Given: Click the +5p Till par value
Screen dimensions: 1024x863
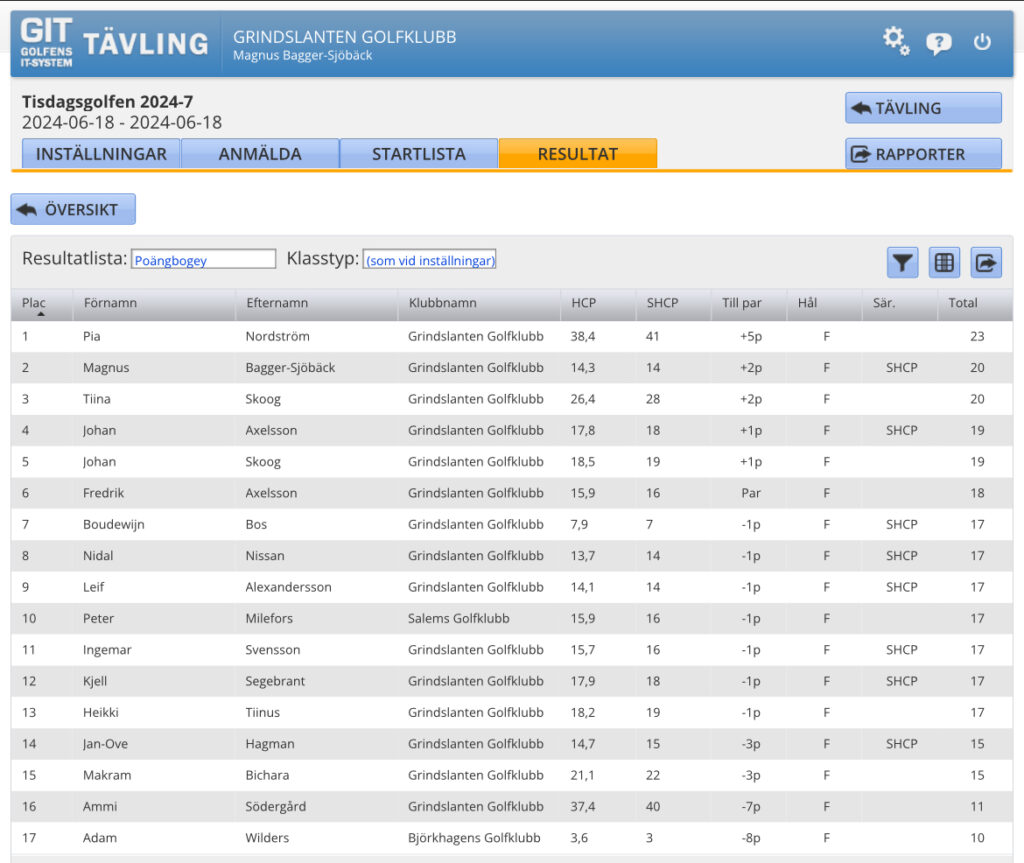Looking at the screenshot, I should (751, 336).
